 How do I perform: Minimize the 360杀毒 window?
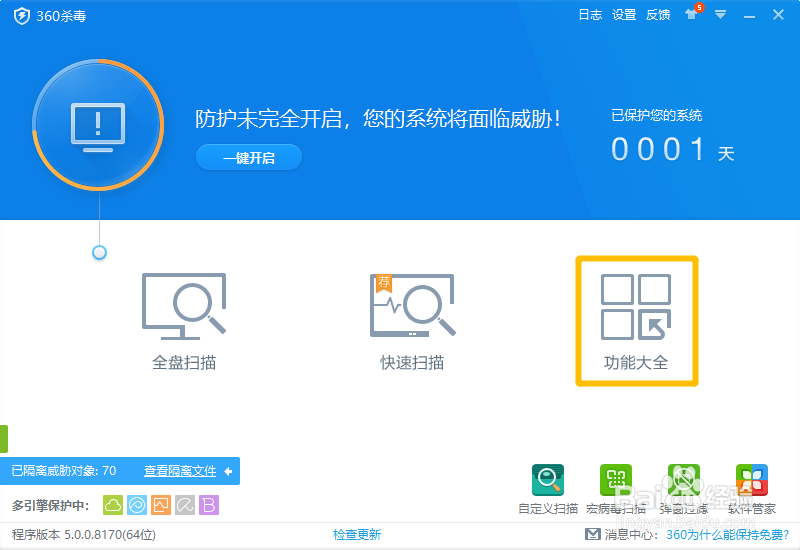tap(749, 16)
